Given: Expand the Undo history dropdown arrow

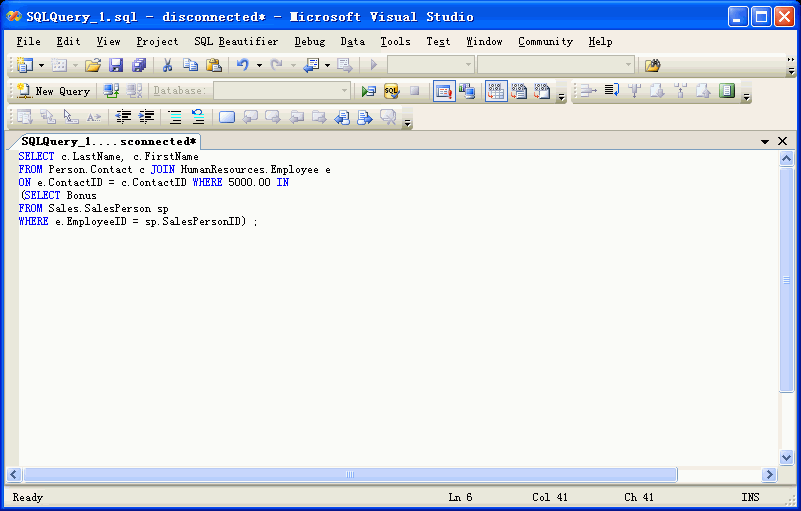Looking at the screenshot, I should click(x=260, y=65).
